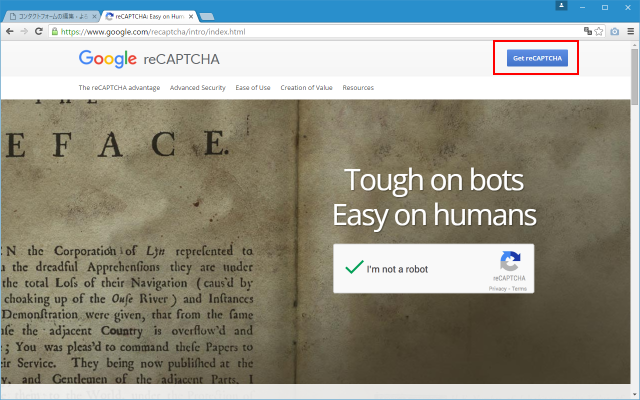Viewport: 640px width, 400px height.
Task: Click the Google reCAPTCHA header logo
Action: click(x=149, y=59)
